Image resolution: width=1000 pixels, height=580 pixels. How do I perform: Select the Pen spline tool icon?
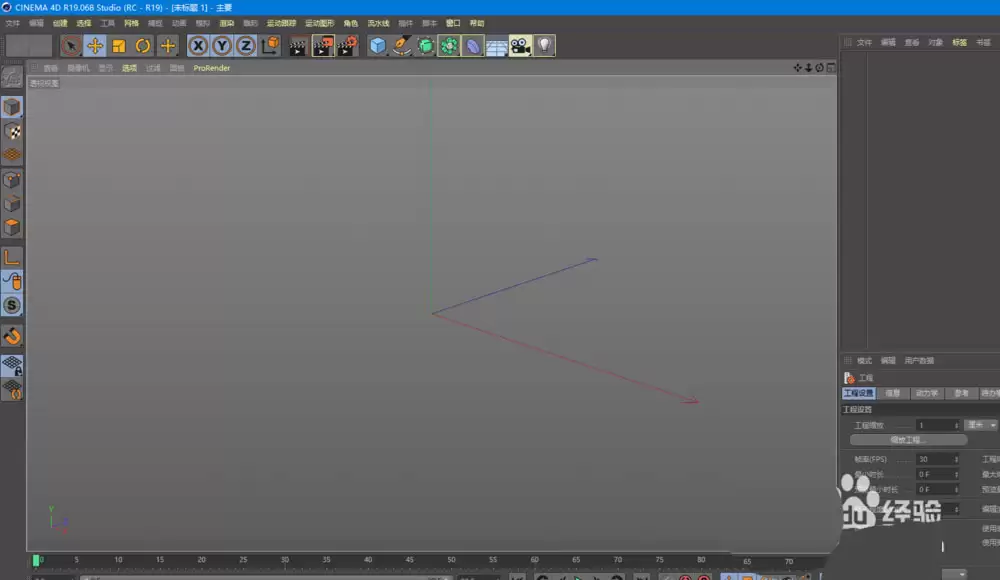(402, 45)
